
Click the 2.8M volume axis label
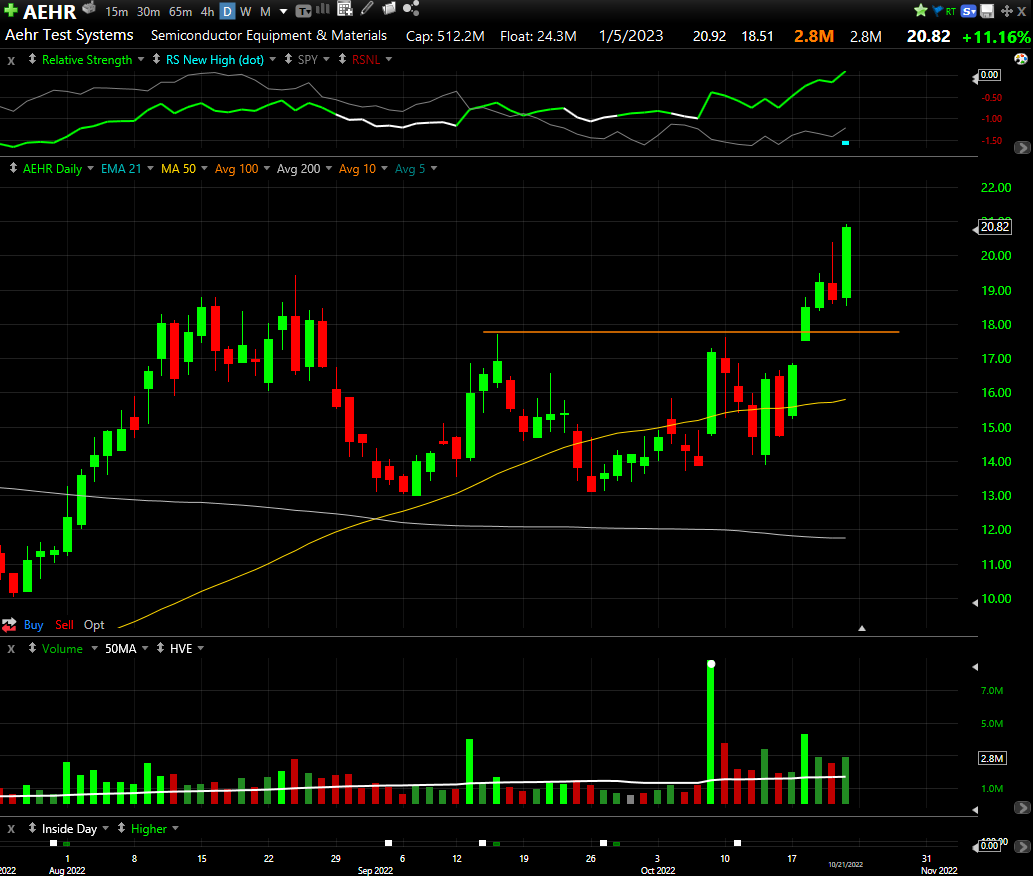pos(992,758)
